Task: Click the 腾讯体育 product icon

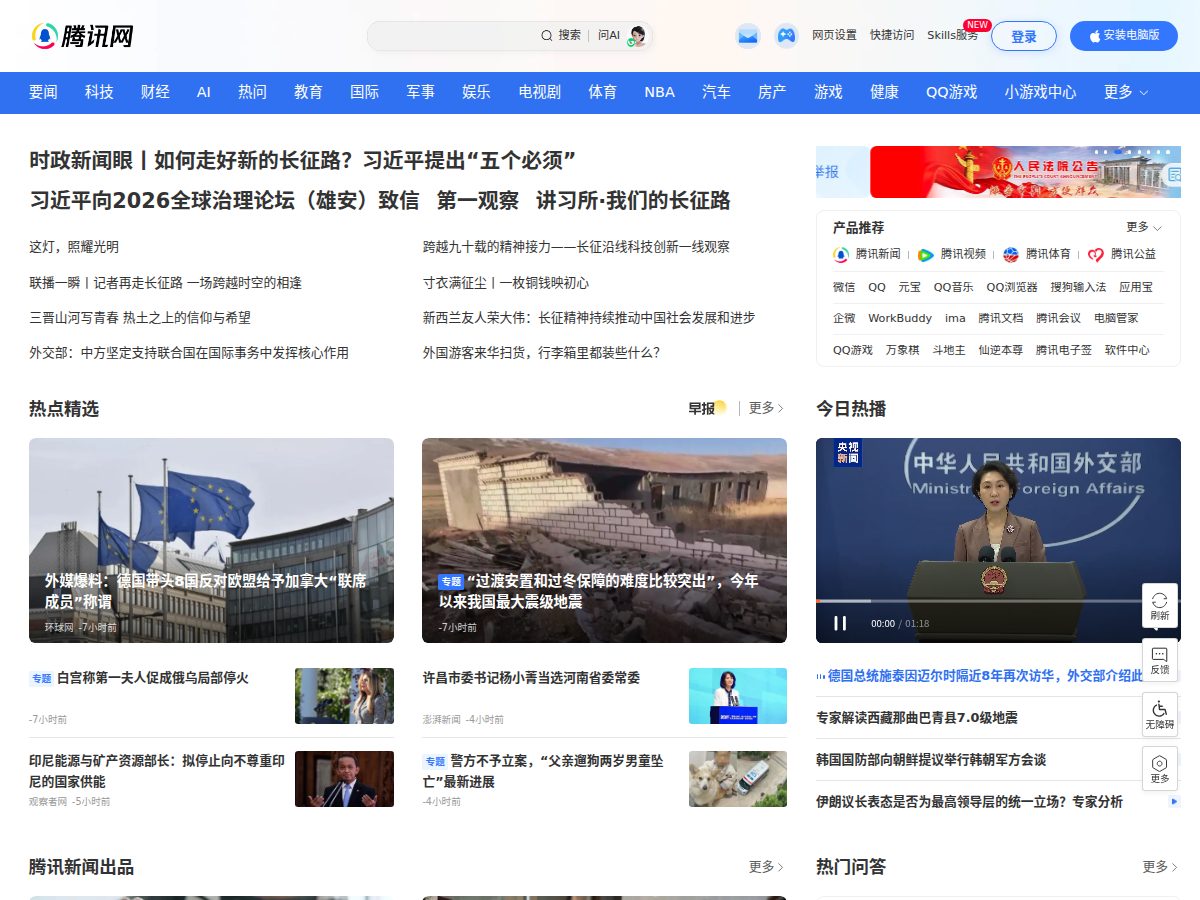Action: tap(1011, 255)
